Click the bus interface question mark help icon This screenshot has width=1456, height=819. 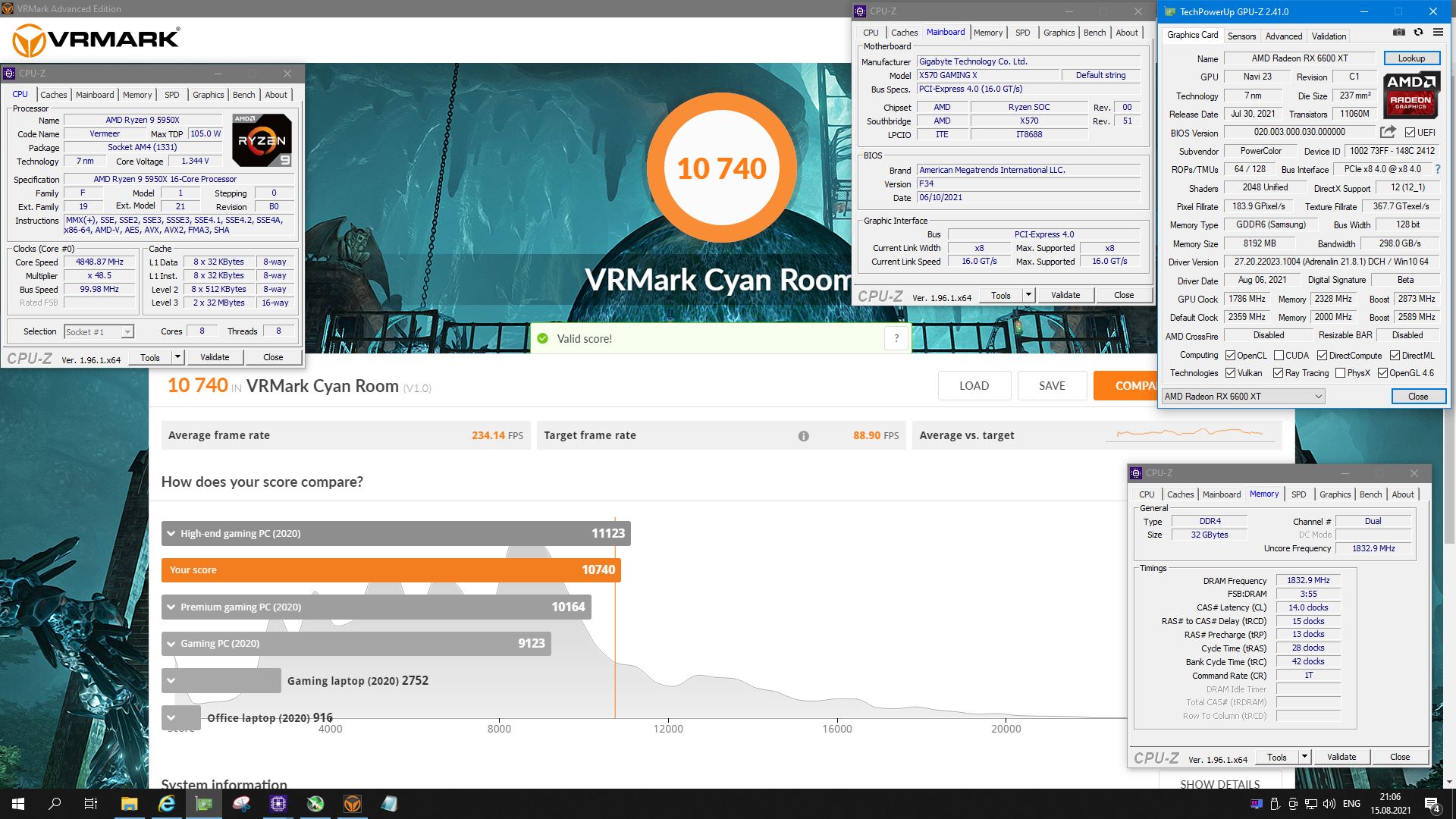(1437, 169)
